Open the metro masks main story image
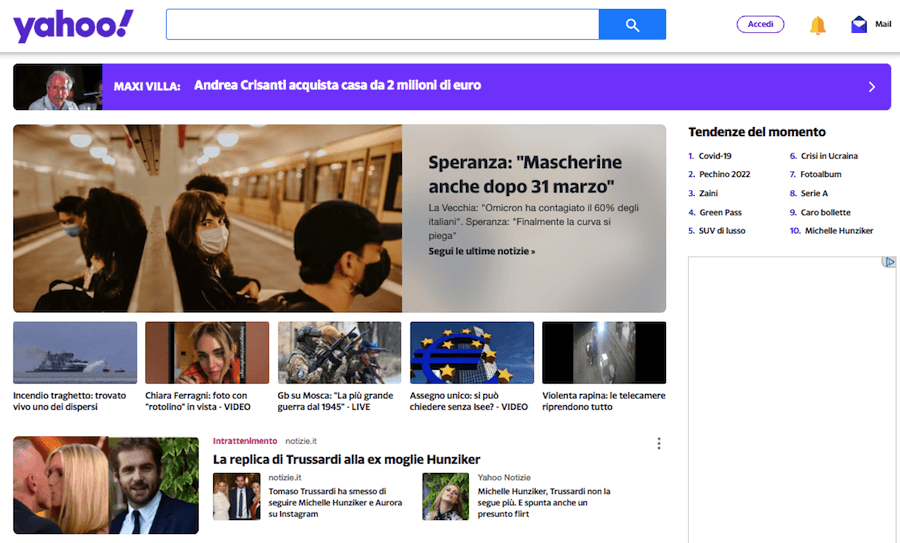Viewport: 900px width, 543px height. click(208, 218)
